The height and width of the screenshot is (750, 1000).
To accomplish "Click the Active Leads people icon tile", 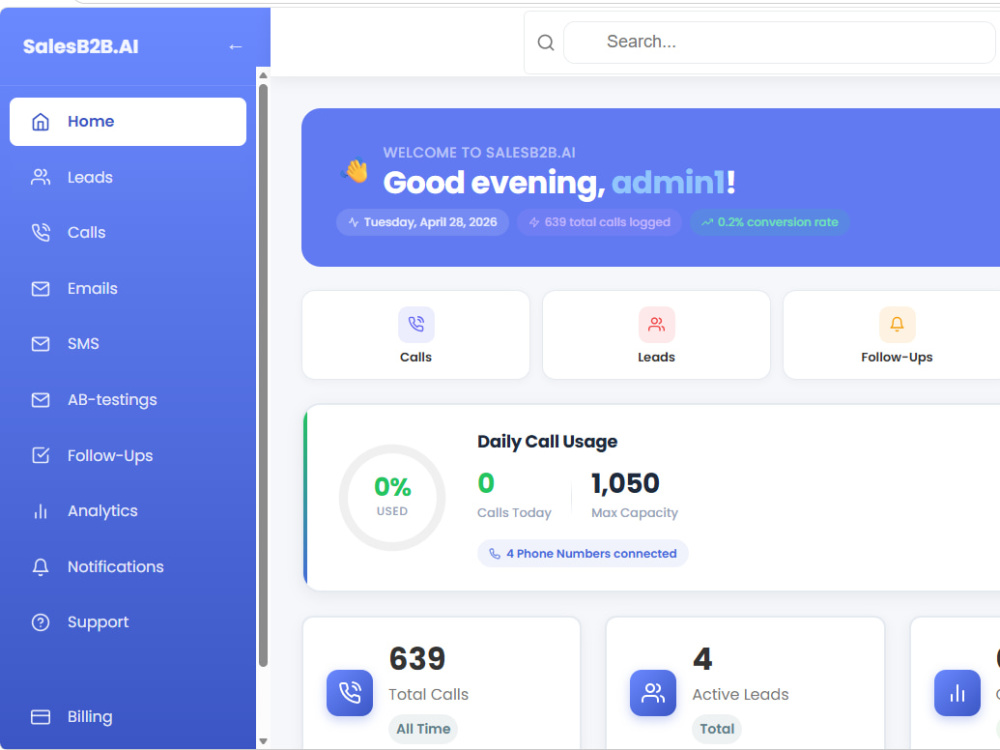I will click(653, 693).
